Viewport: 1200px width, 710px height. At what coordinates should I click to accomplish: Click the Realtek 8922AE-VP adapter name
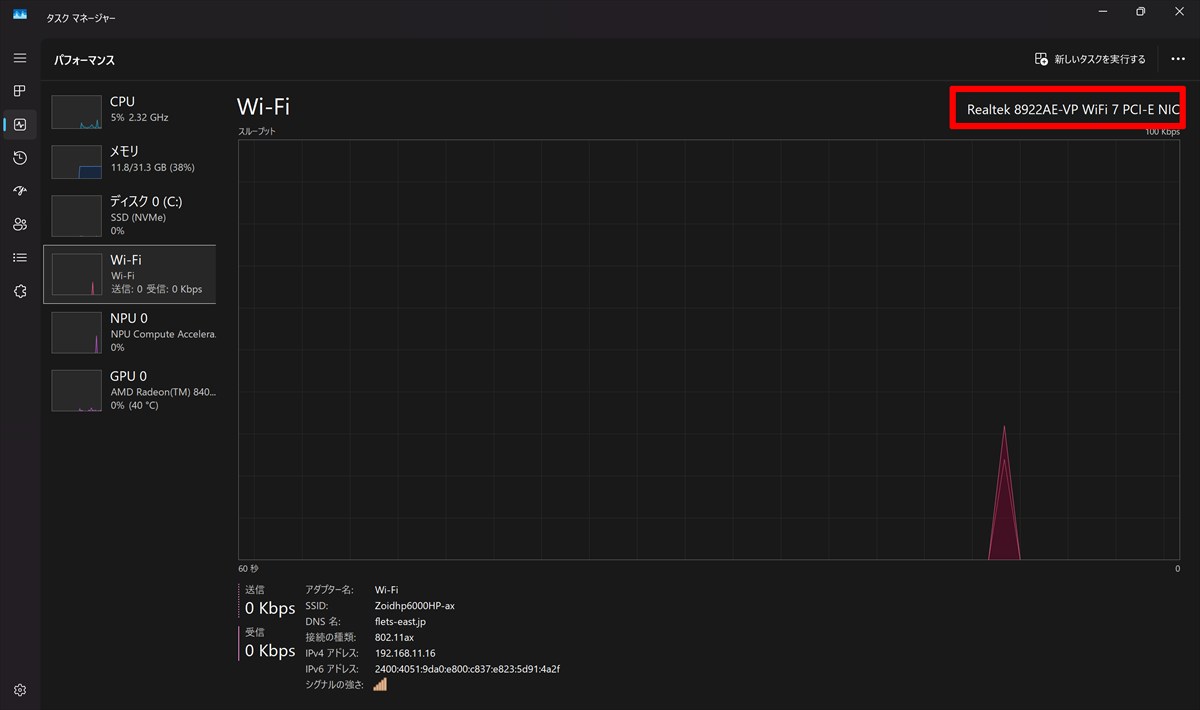pos(1073,108)
